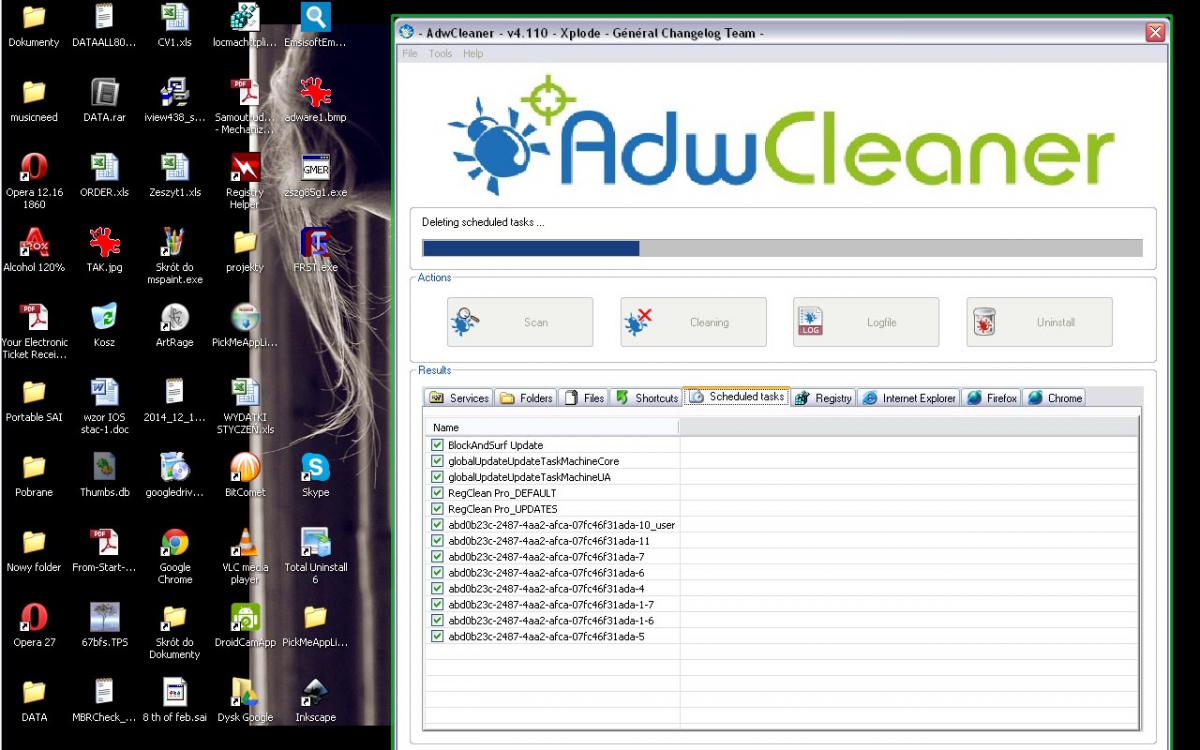Uncheck RegClean Pro_DEFAULT task
This screenshot has width=1200, height=750.
pos(437,493)
